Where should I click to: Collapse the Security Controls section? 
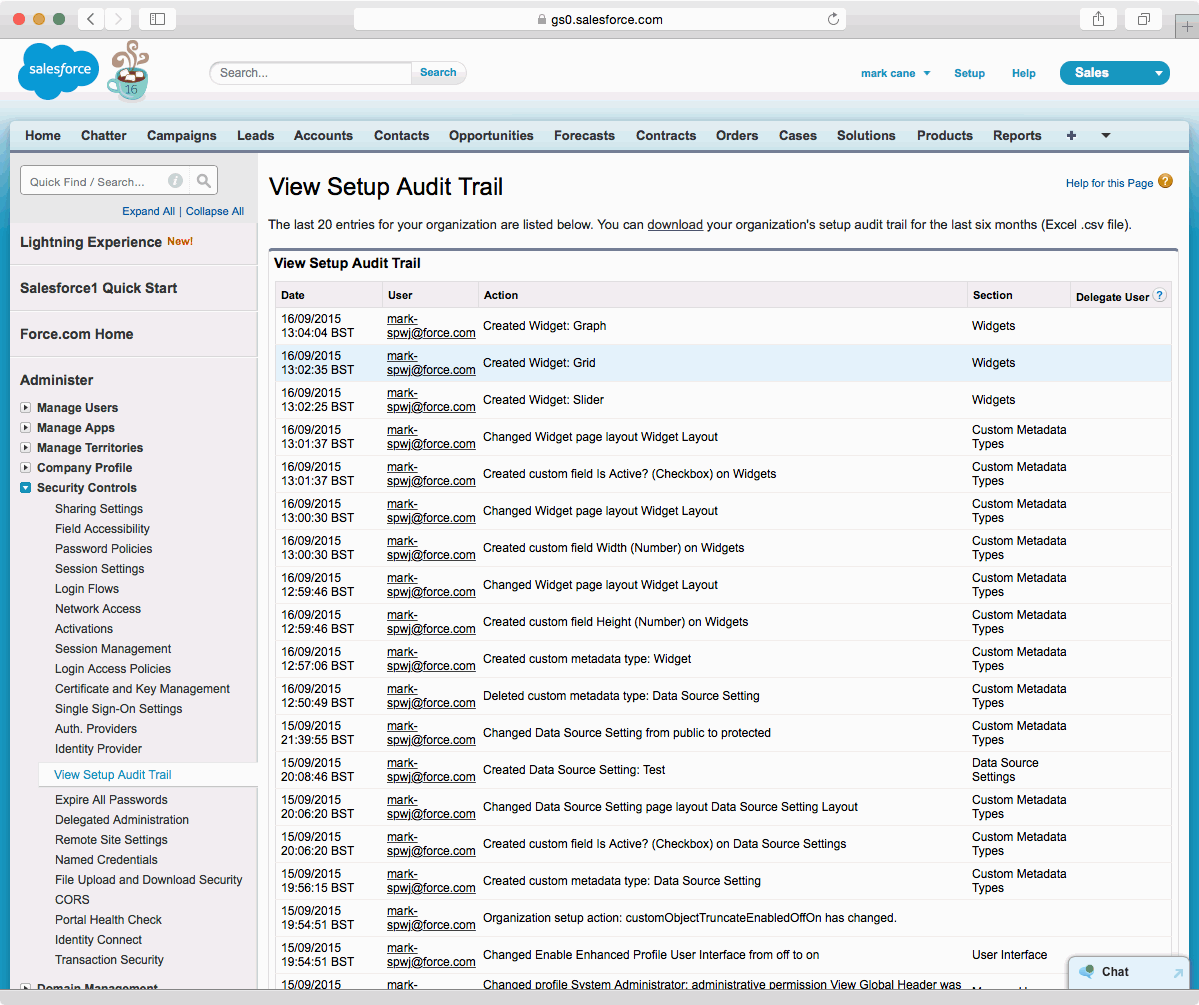[x=25, y=488]
